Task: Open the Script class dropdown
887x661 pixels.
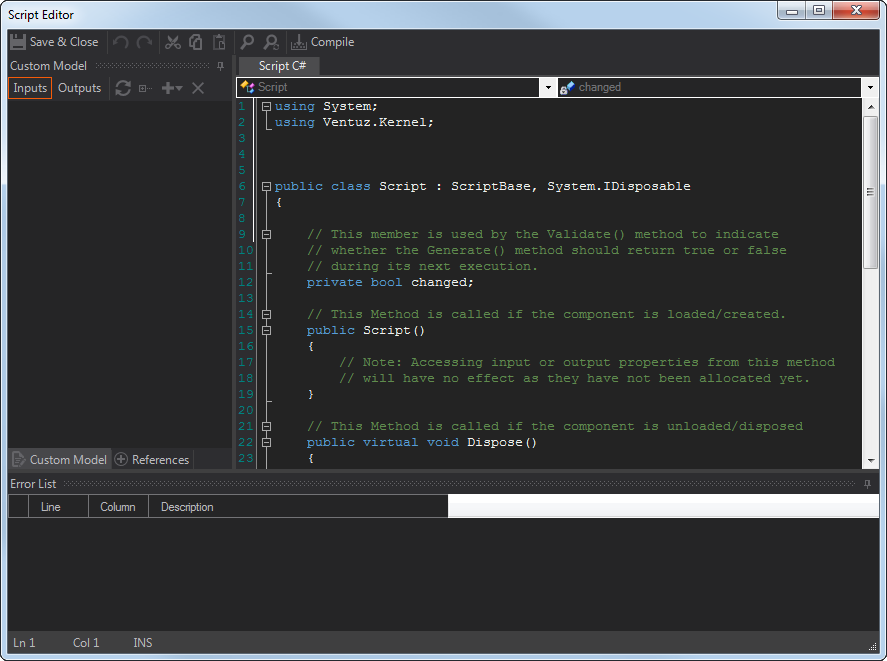Action: (x=547, y=88)
